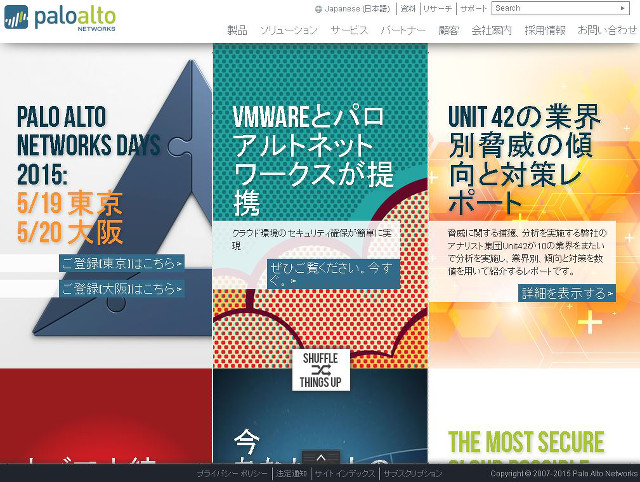Click the クラウド環境のセキュリティ確保 description text
The height and width of the screenshot is (482, 640).
312,239
